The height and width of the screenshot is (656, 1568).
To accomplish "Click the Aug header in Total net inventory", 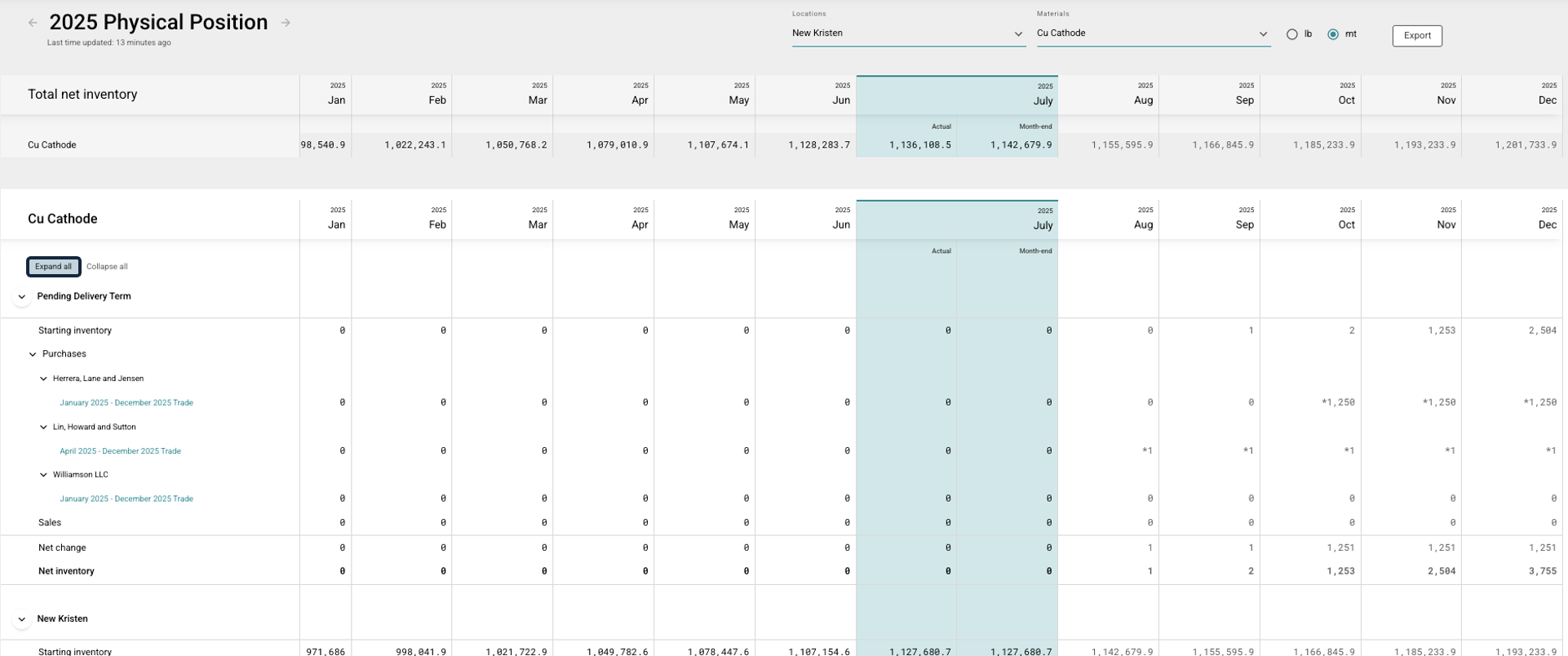I will click(1143, 100).
